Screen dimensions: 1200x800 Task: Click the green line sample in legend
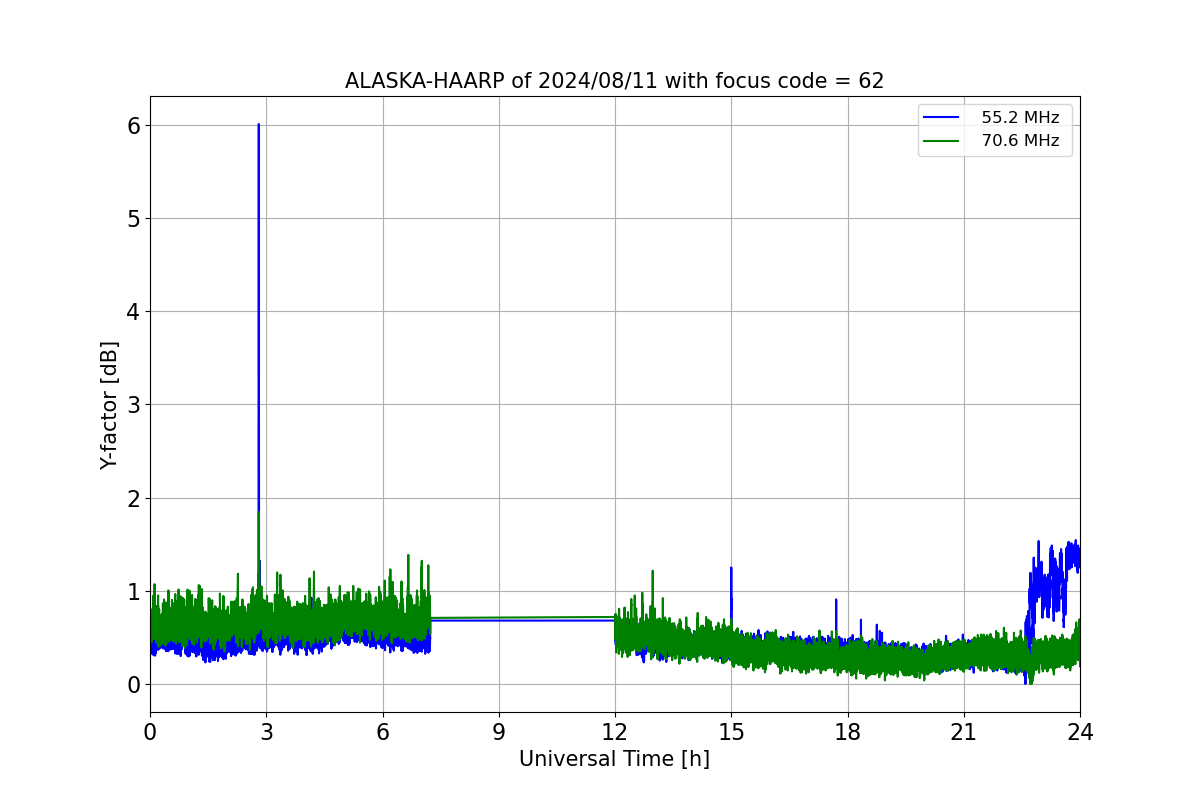click(943, 141)
